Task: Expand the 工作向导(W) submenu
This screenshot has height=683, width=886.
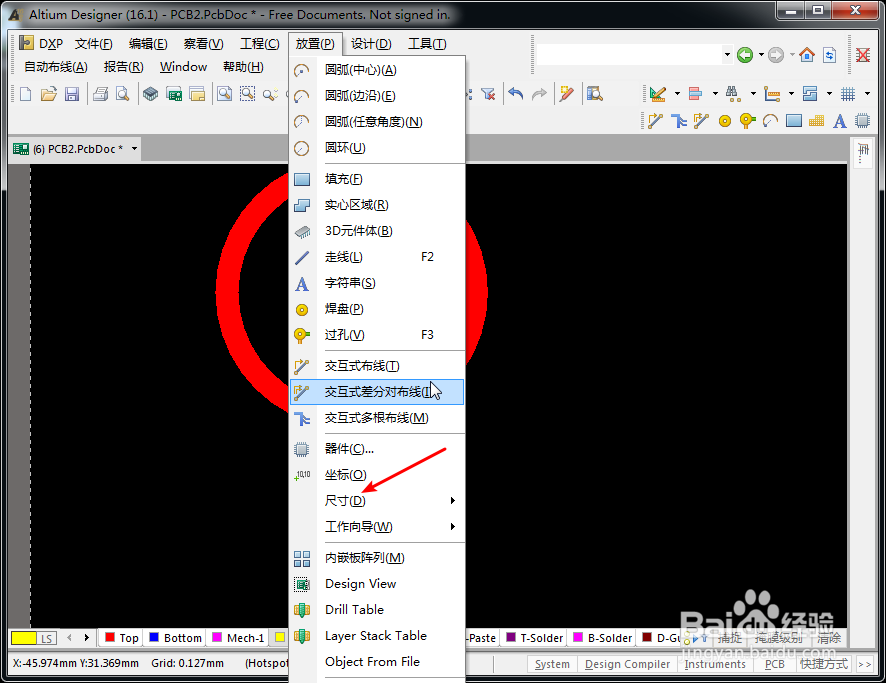Action: point(377,527)
